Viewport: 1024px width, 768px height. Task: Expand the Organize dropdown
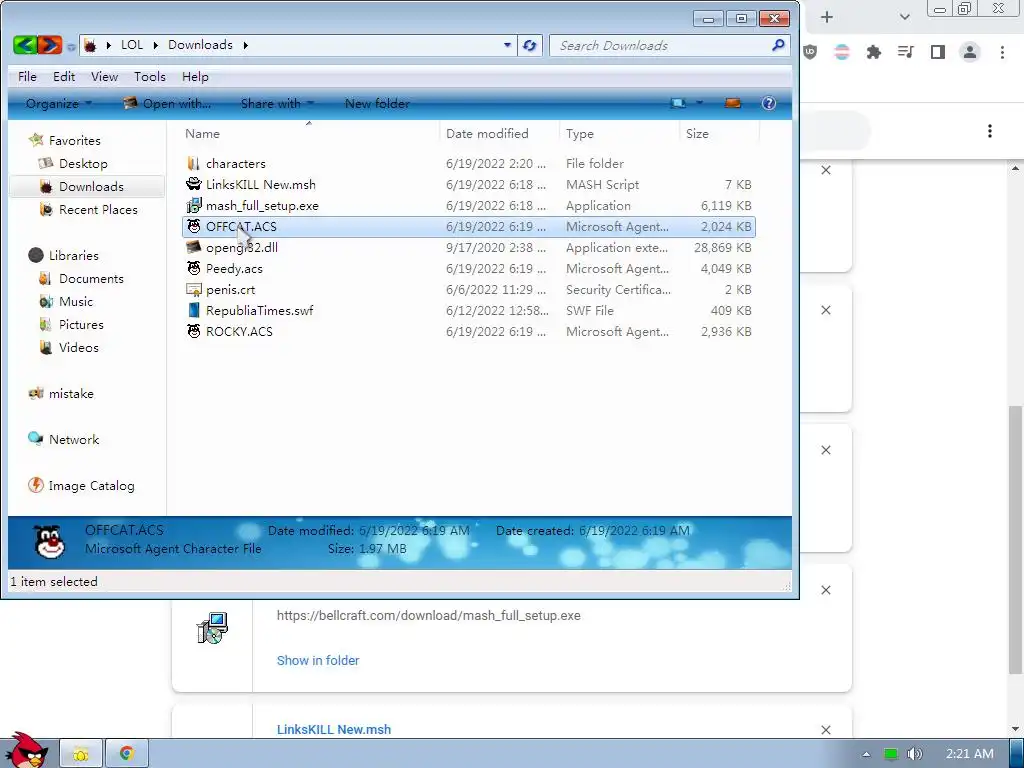tap(58, 103)
